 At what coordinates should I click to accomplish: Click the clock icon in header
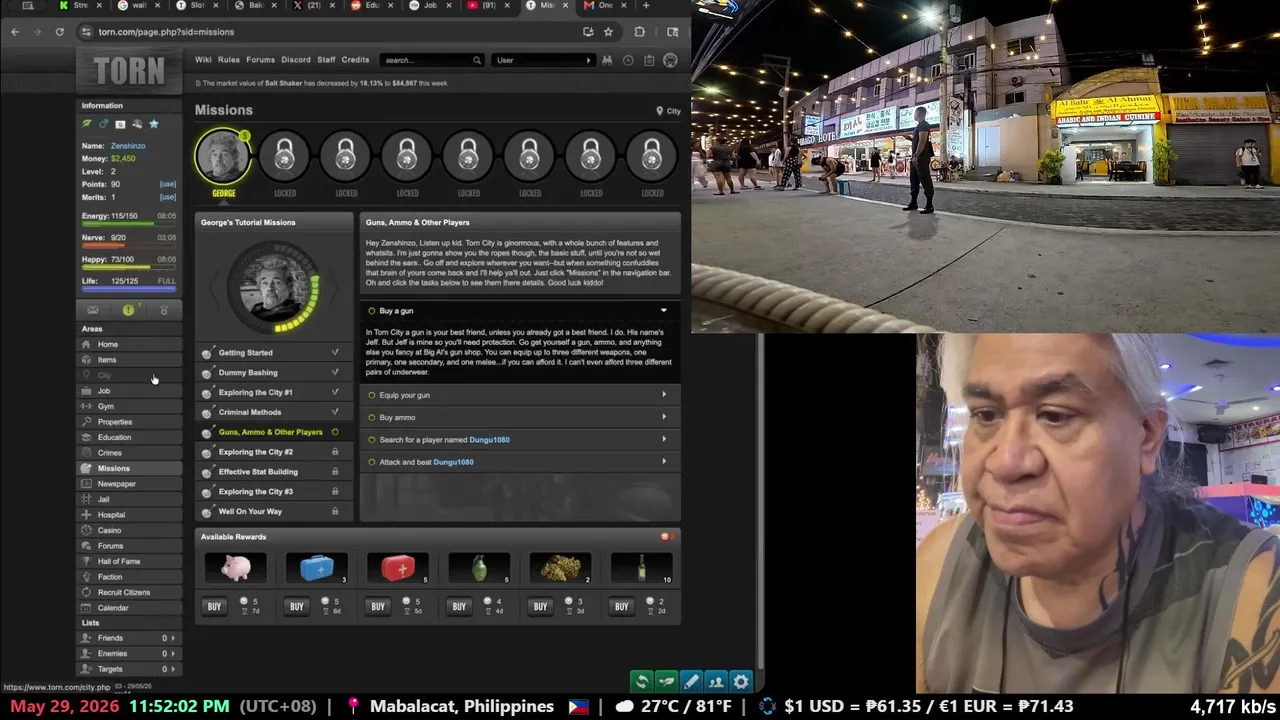(628, 60)
